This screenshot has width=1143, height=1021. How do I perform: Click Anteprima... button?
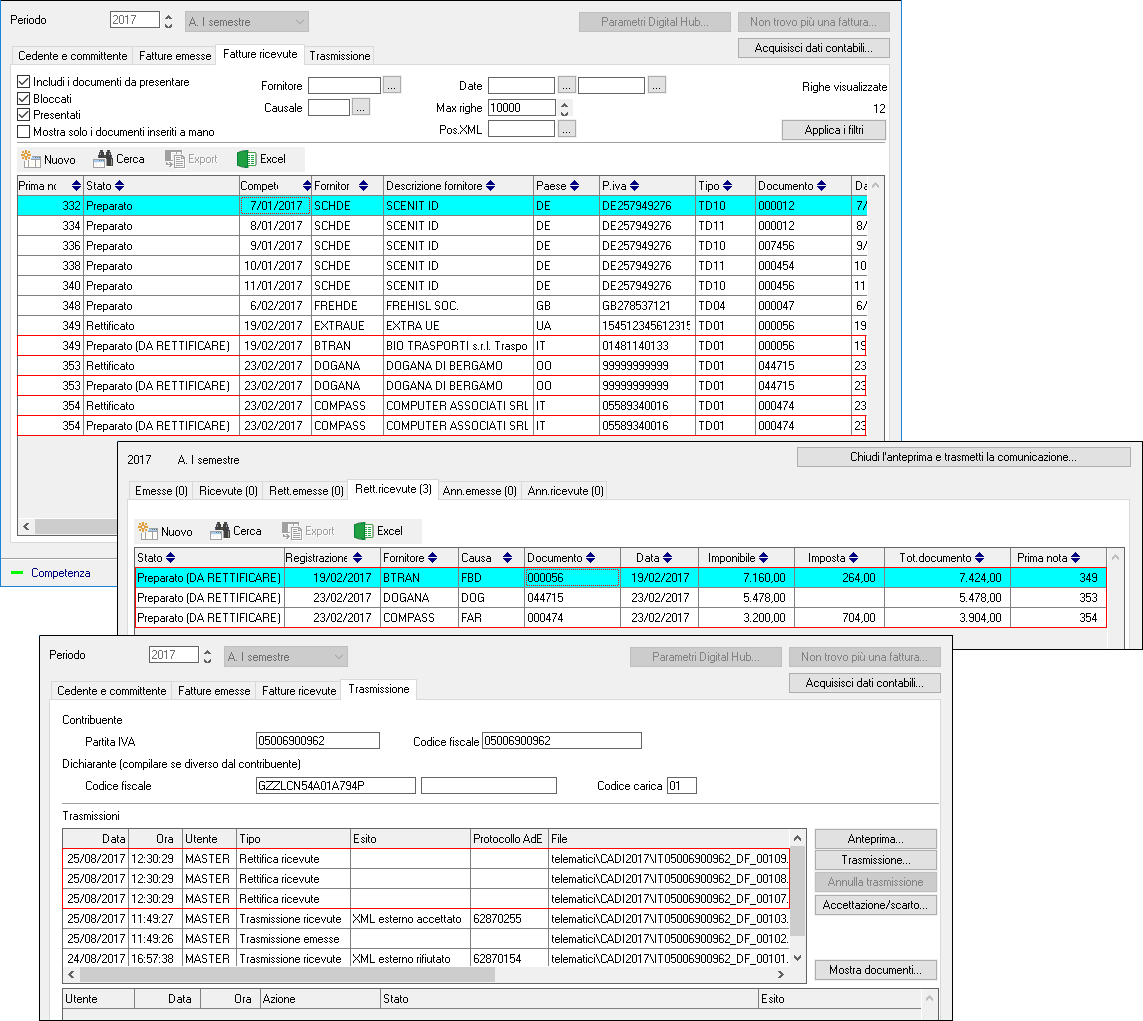coord(875,839)
